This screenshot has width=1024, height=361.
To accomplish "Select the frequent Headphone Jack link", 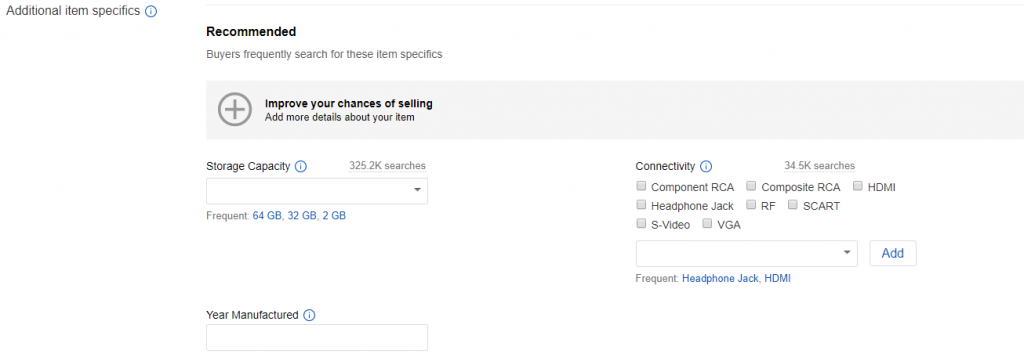I will click(720, 278).
